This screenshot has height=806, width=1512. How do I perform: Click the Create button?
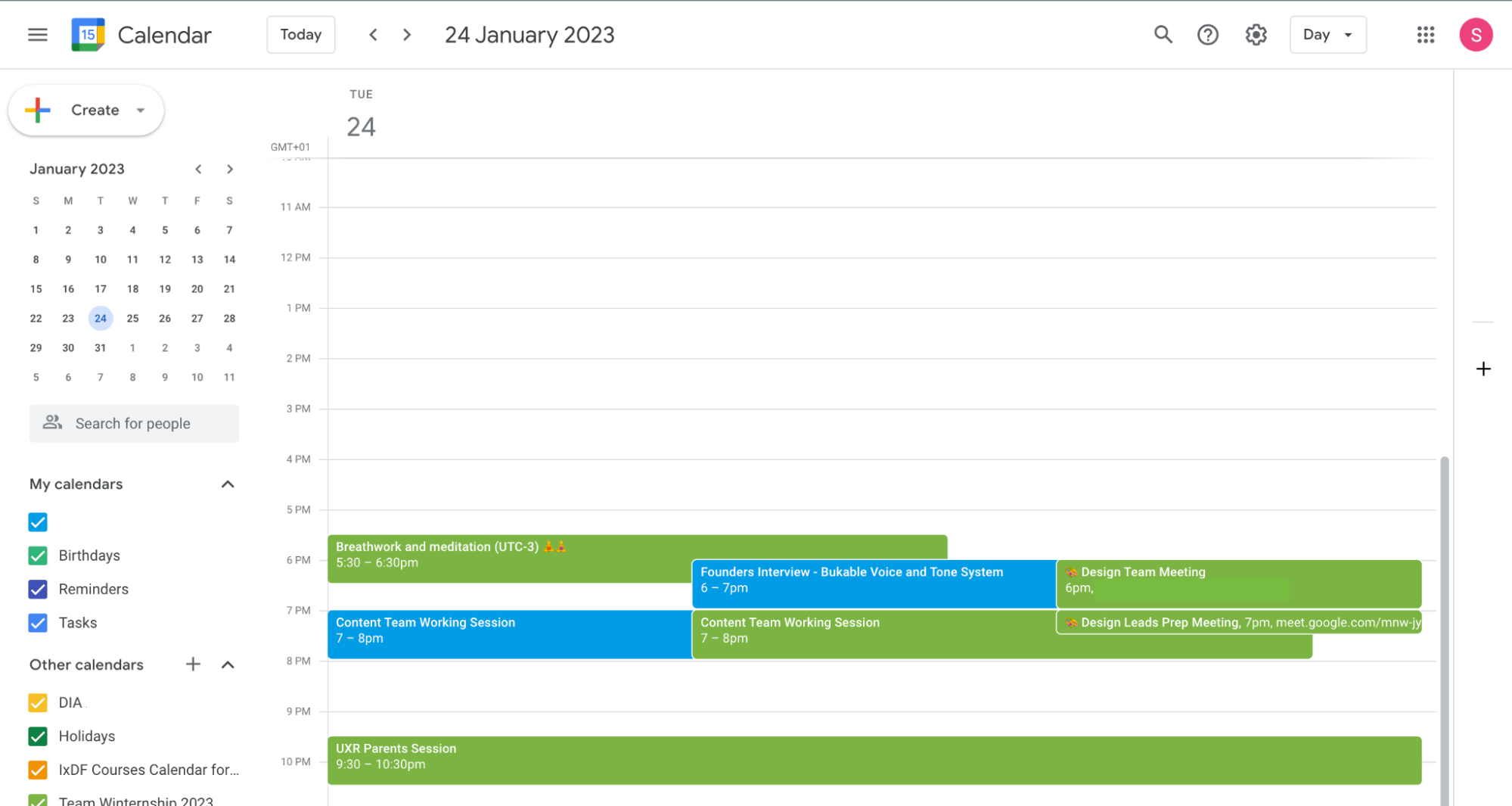click(85, 110)
